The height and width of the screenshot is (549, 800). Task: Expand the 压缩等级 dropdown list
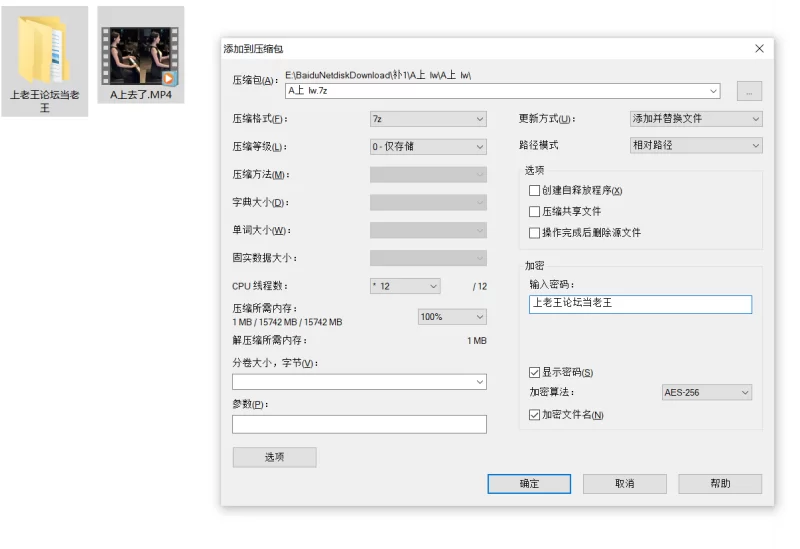428,147
